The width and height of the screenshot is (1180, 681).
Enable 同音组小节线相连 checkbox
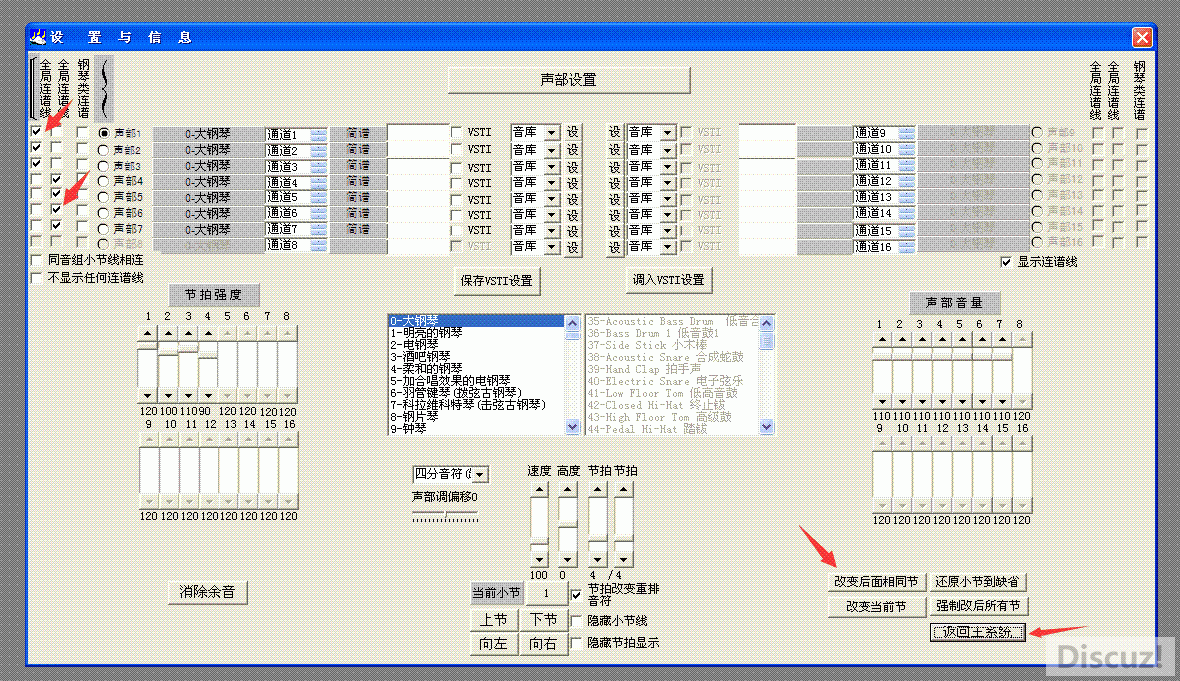click(x=36, y=260)
